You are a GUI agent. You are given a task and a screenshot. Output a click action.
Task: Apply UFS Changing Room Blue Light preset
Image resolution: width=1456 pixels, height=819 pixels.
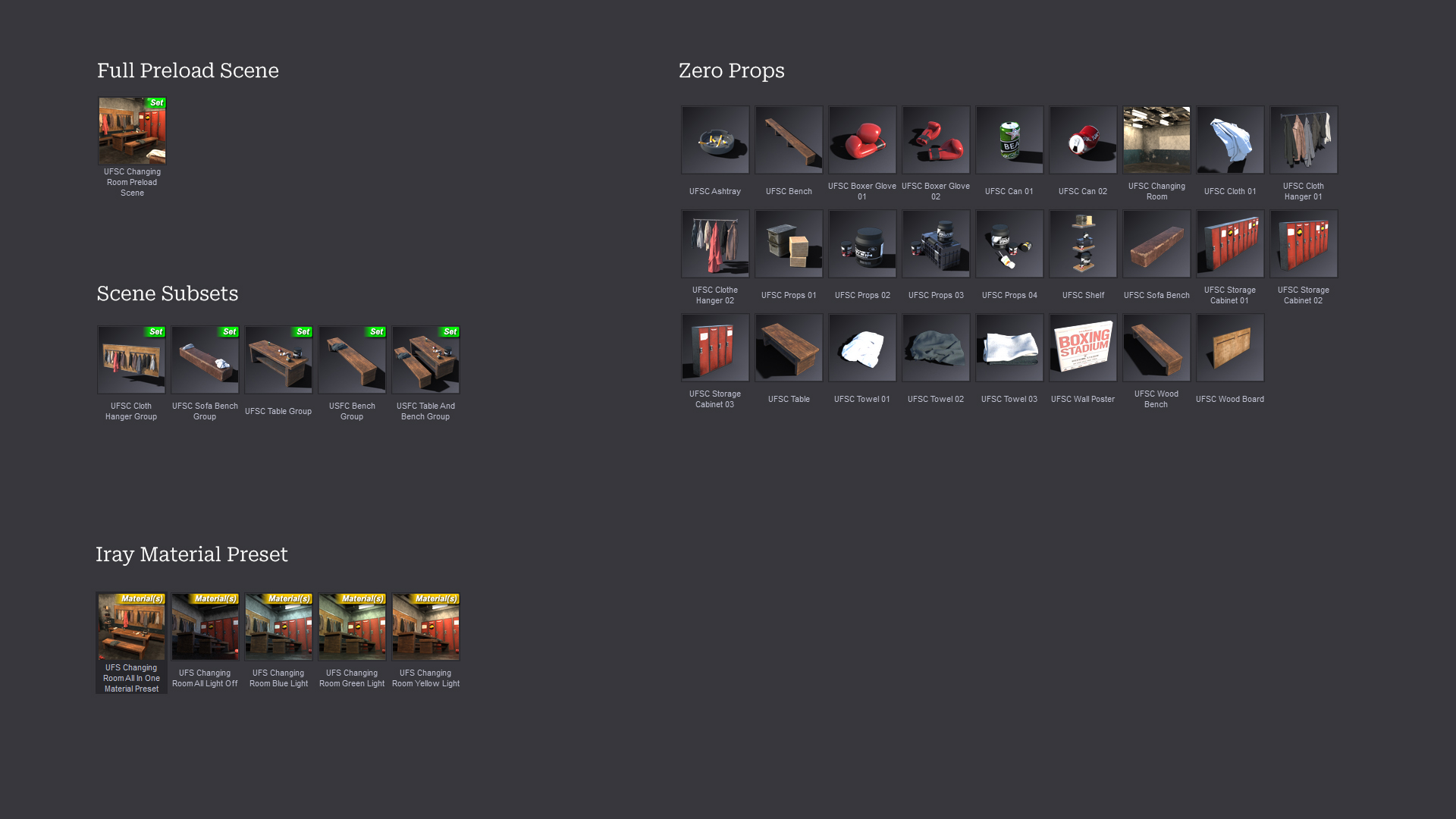278,626
